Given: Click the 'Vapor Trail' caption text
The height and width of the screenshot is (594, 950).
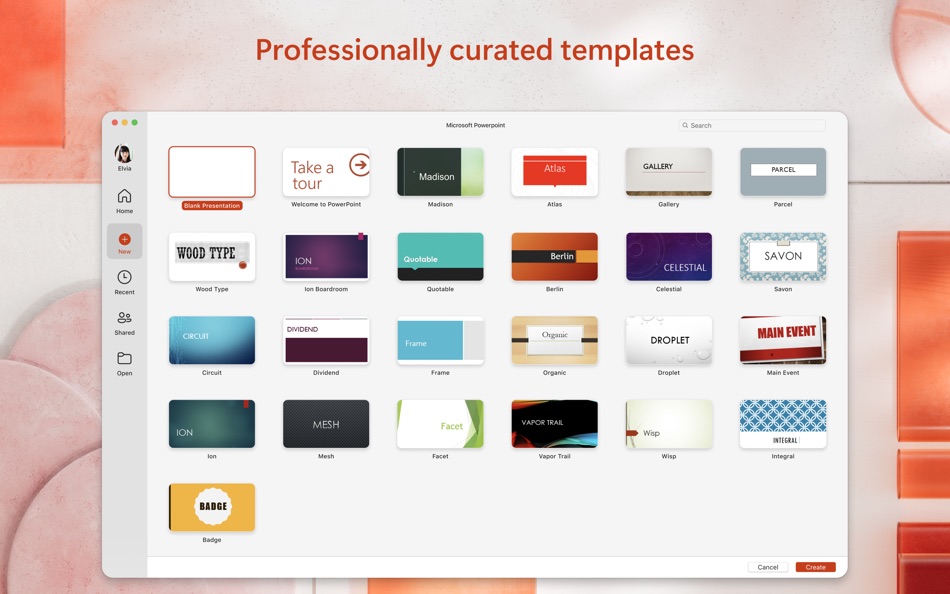Looking at the screenshot, I should click(554, 456).
